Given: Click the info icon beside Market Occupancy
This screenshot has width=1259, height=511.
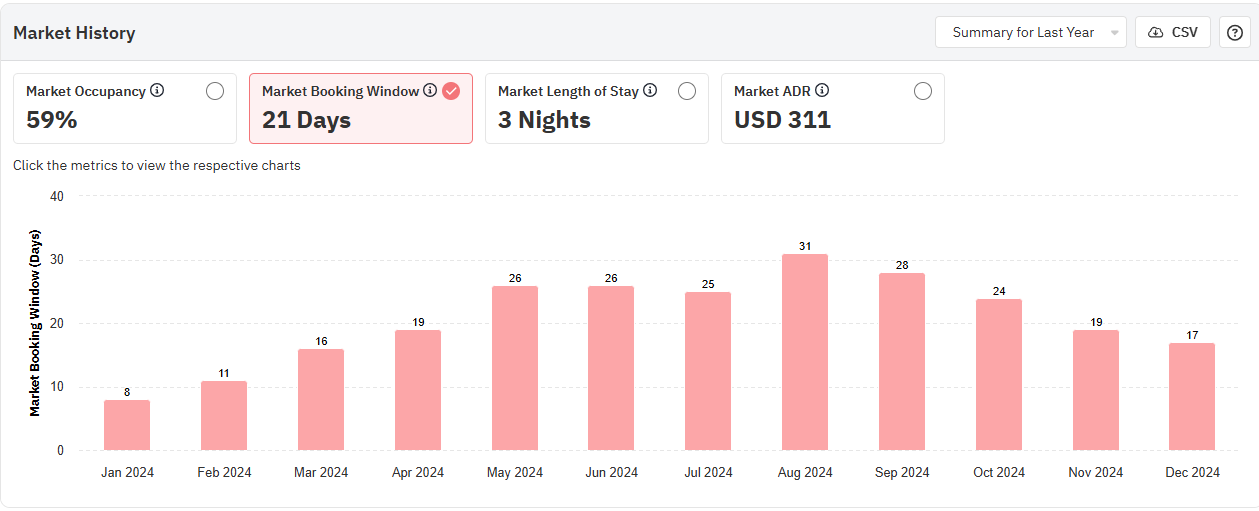Looking at the screenshot, I should [157, 91].
